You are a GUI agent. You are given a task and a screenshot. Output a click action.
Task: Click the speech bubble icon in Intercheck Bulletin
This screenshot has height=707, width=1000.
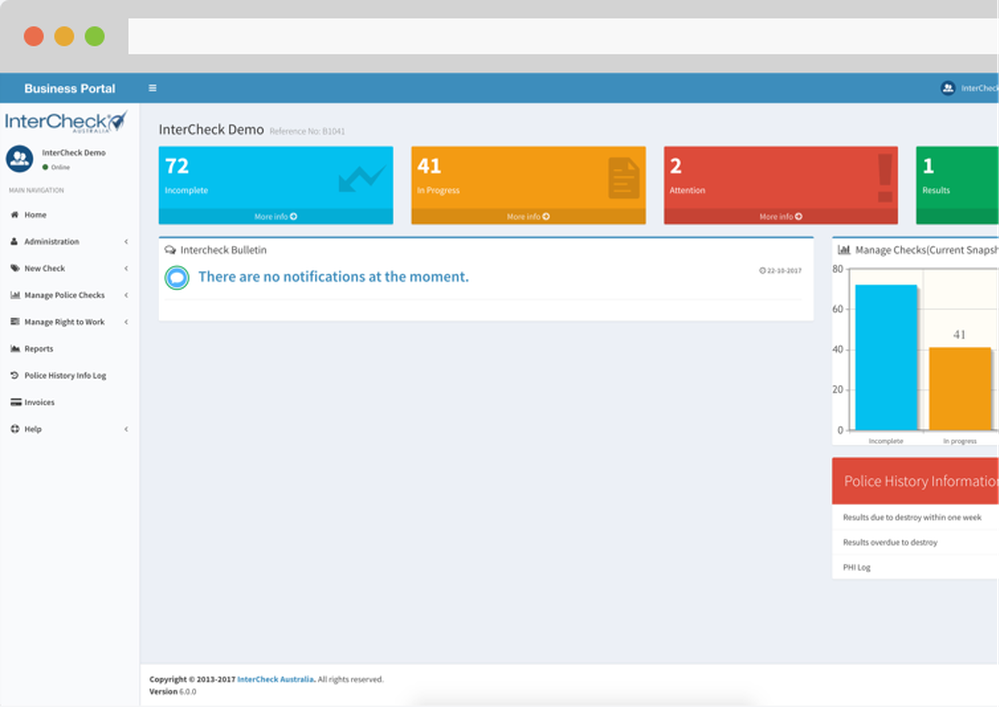[x=177, y=277]
